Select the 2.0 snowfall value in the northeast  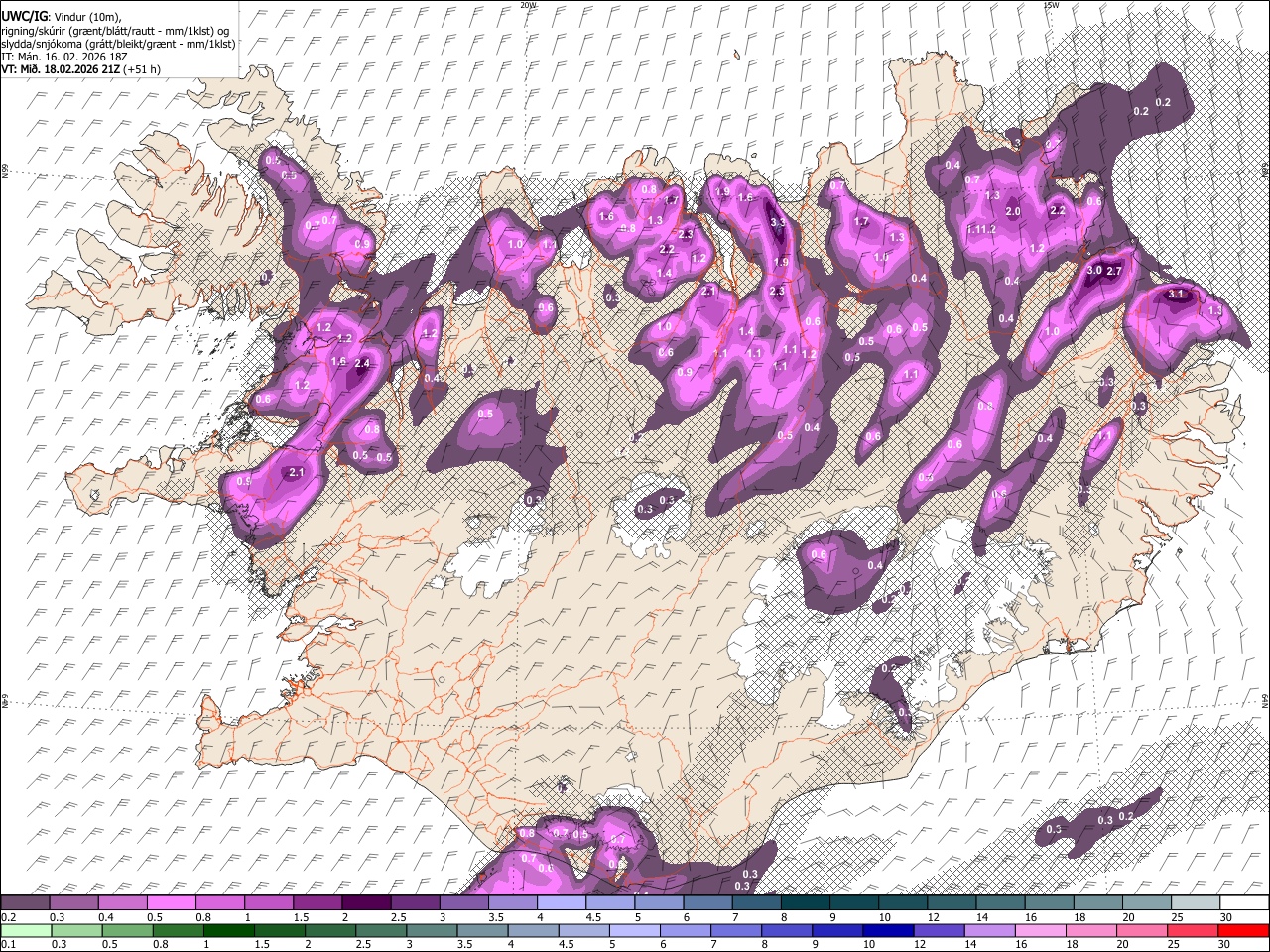pos(1013,212)
